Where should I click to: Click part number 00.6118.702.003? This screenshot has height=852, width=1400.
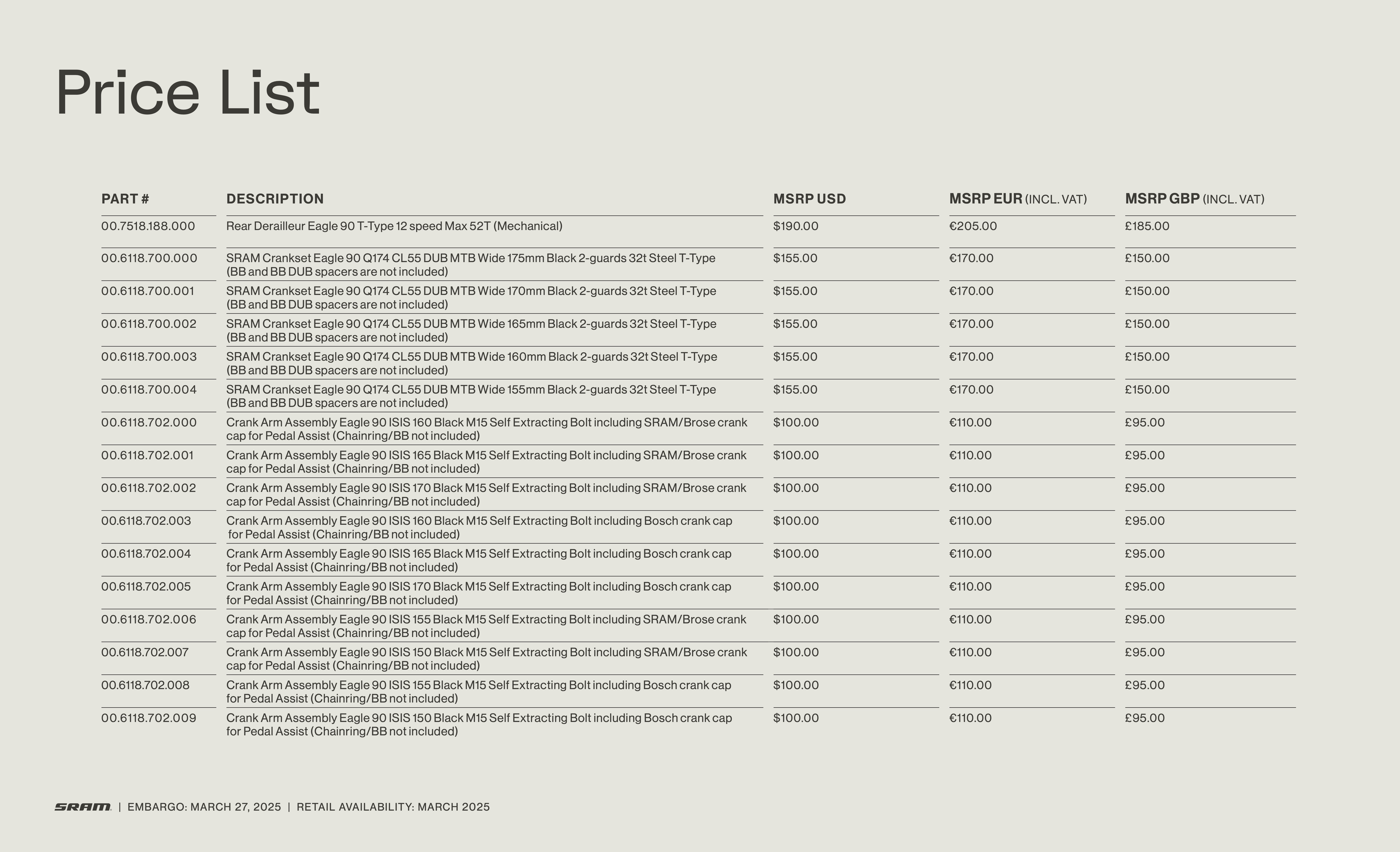tap(146, 521)
